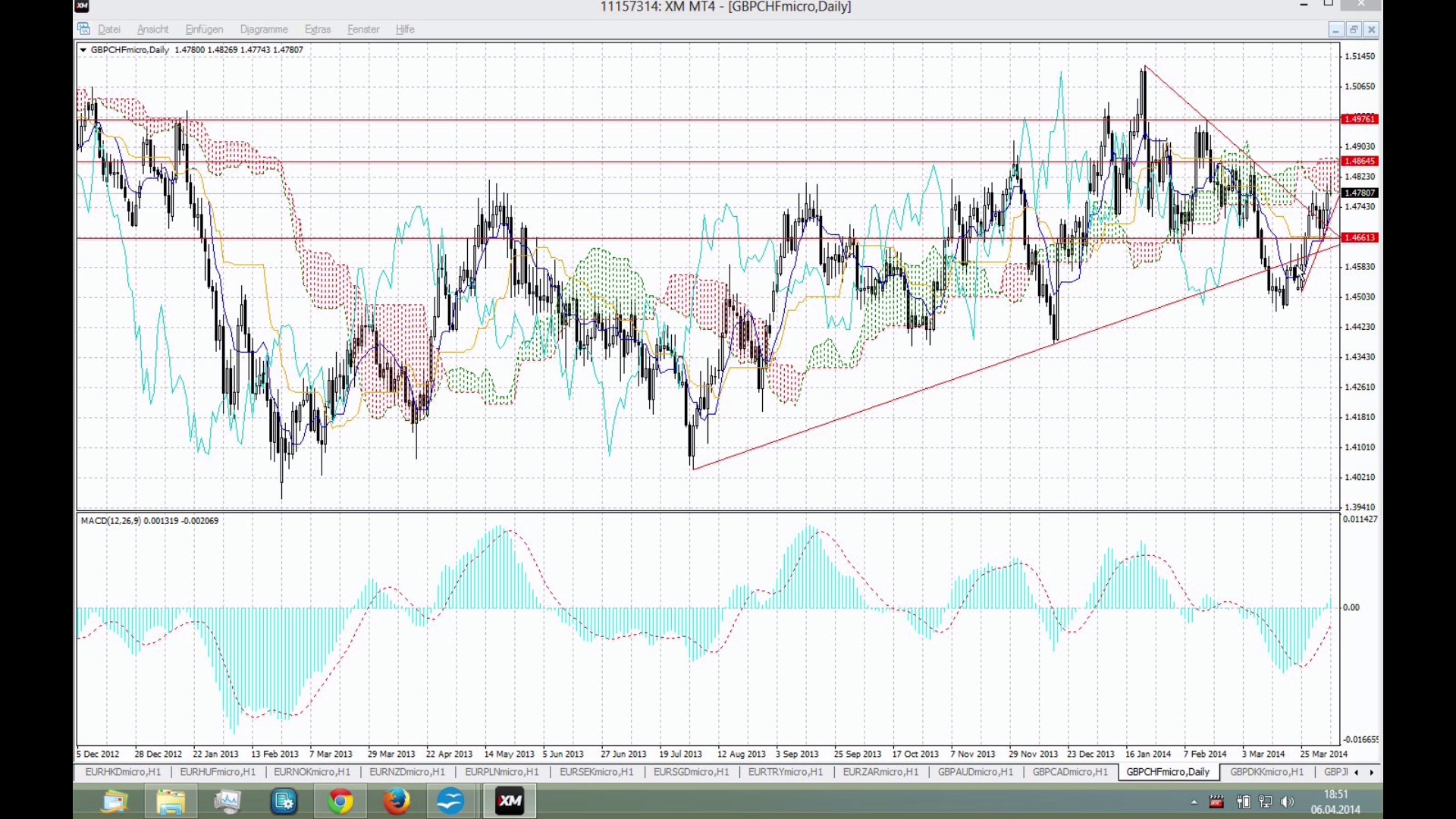The height and width of the screenshot is (819, 1456).
Task: Open the Datei menu
Action: pyautogui.click(x=109, y=30)
